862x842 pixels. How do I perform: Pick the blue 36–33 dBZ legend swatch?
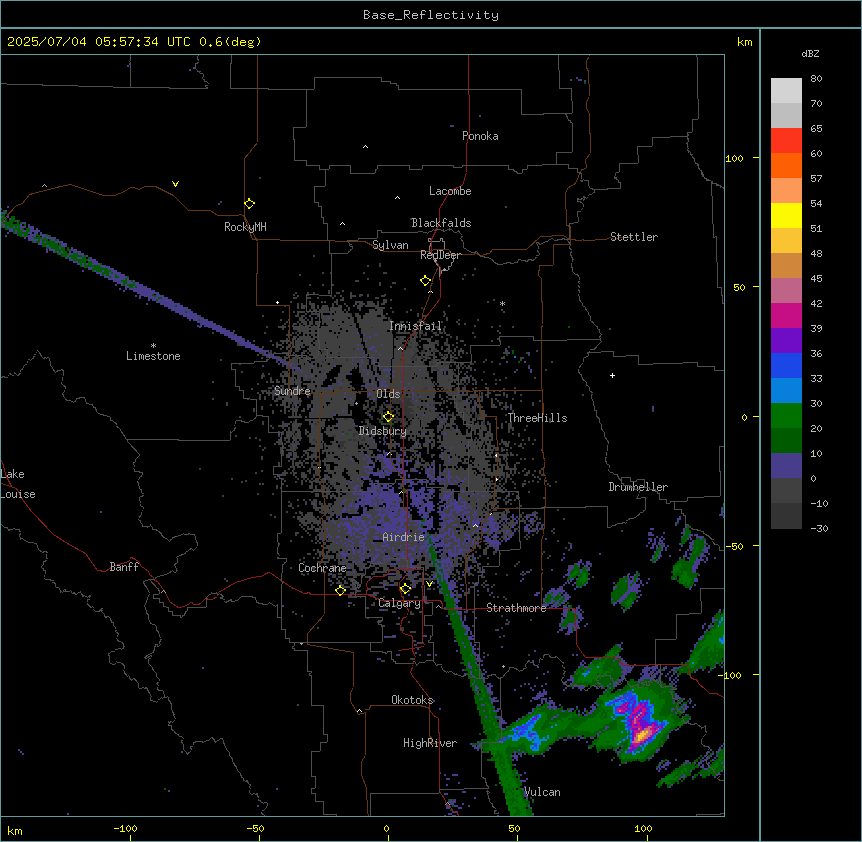coord(786,365)
